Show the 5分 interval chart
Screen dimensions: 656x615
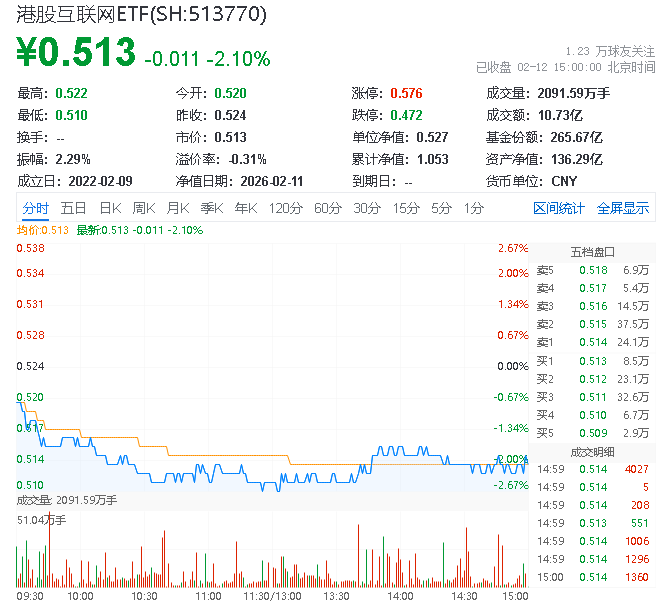point(441,208)
